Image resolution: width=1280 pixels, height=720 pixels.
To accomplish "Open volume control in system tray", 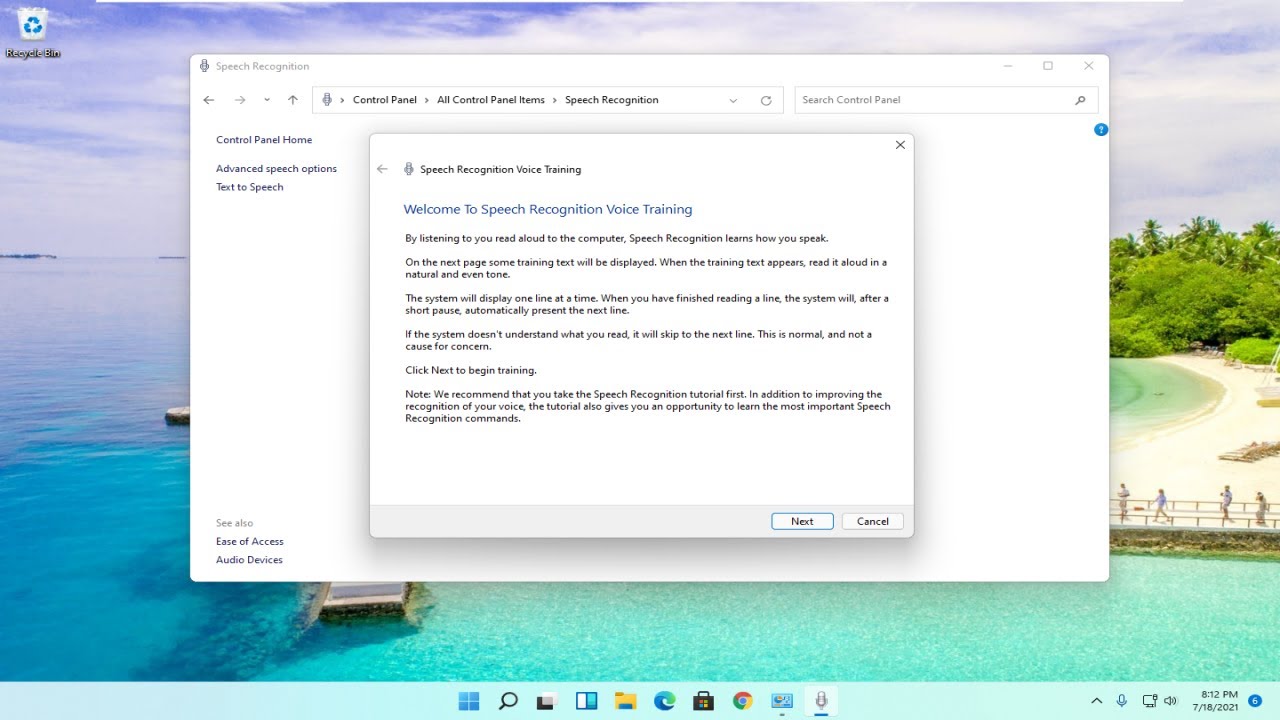I will coord(1171,701).
